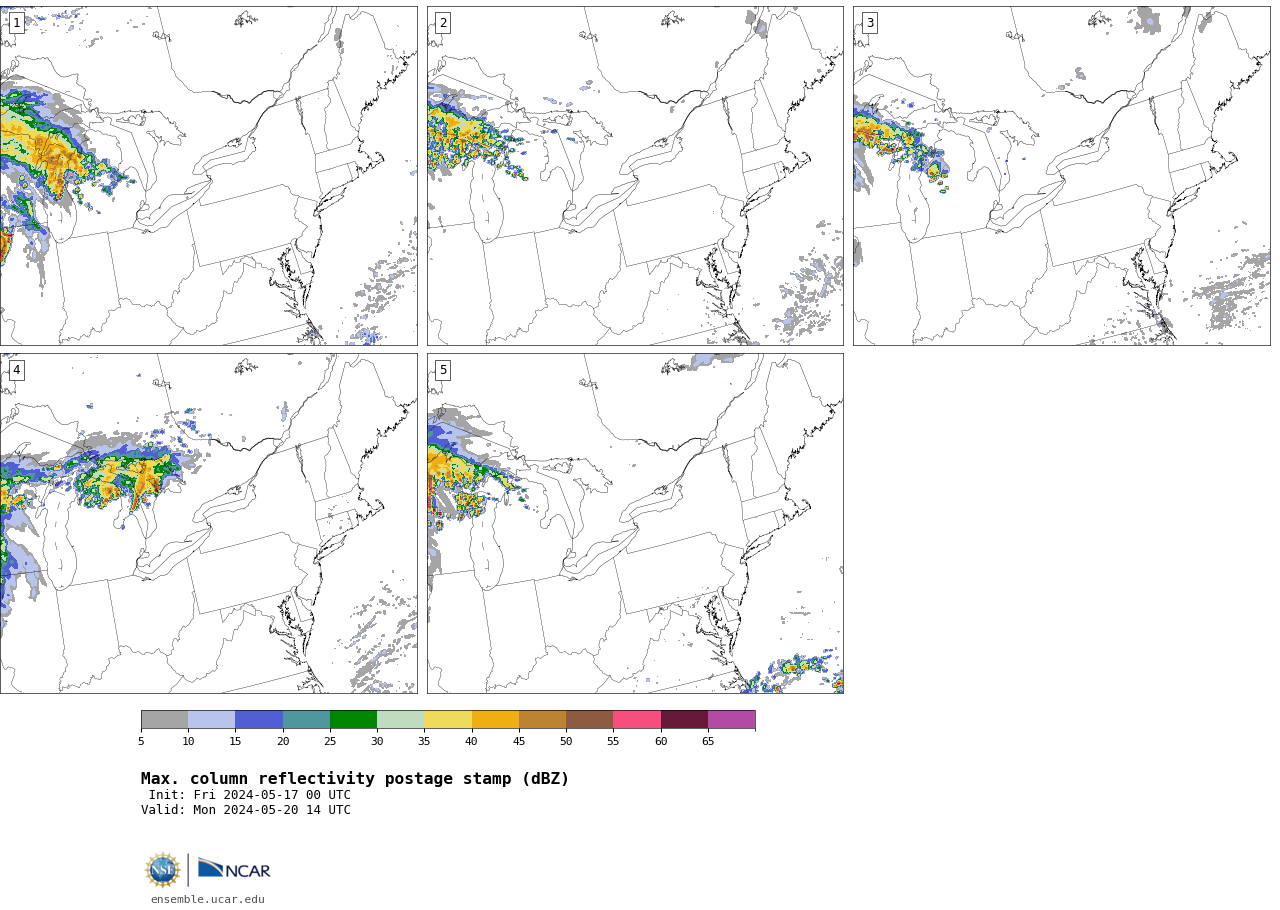Image resolution: width=1280 pixels, height=910 pixels.
Task: Click the panel number 5 label
Action: 443,370
